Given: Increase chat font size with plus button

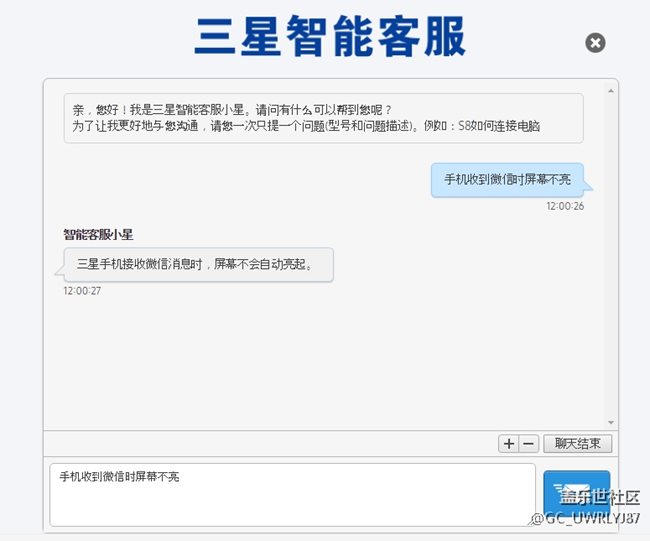Looking at the screenshot, I should coord(509,444).
